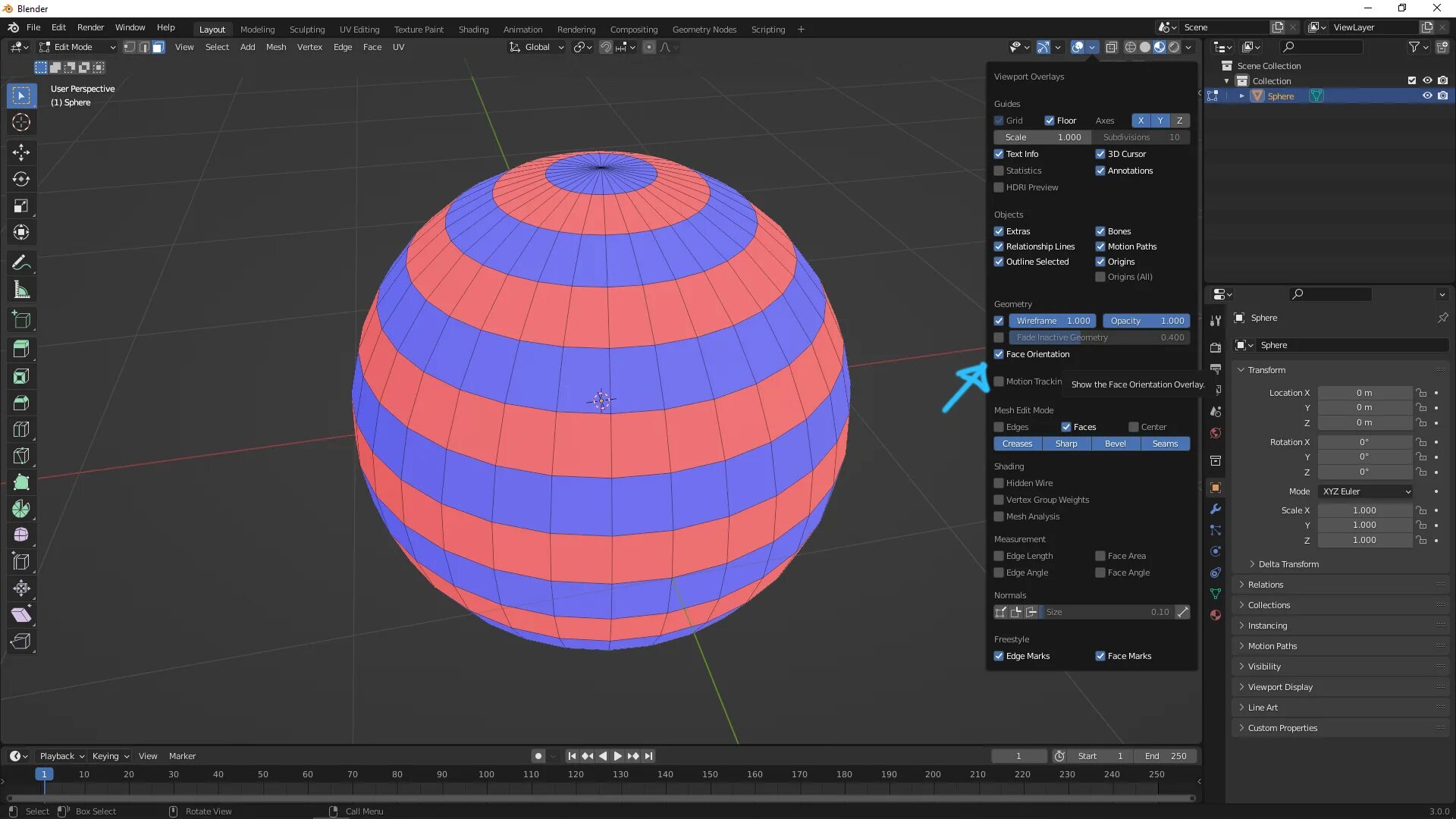Enable the Statistics overlay checkbox
The height and width of the screenshot is (819, 1456).
(x=999, y=171)
